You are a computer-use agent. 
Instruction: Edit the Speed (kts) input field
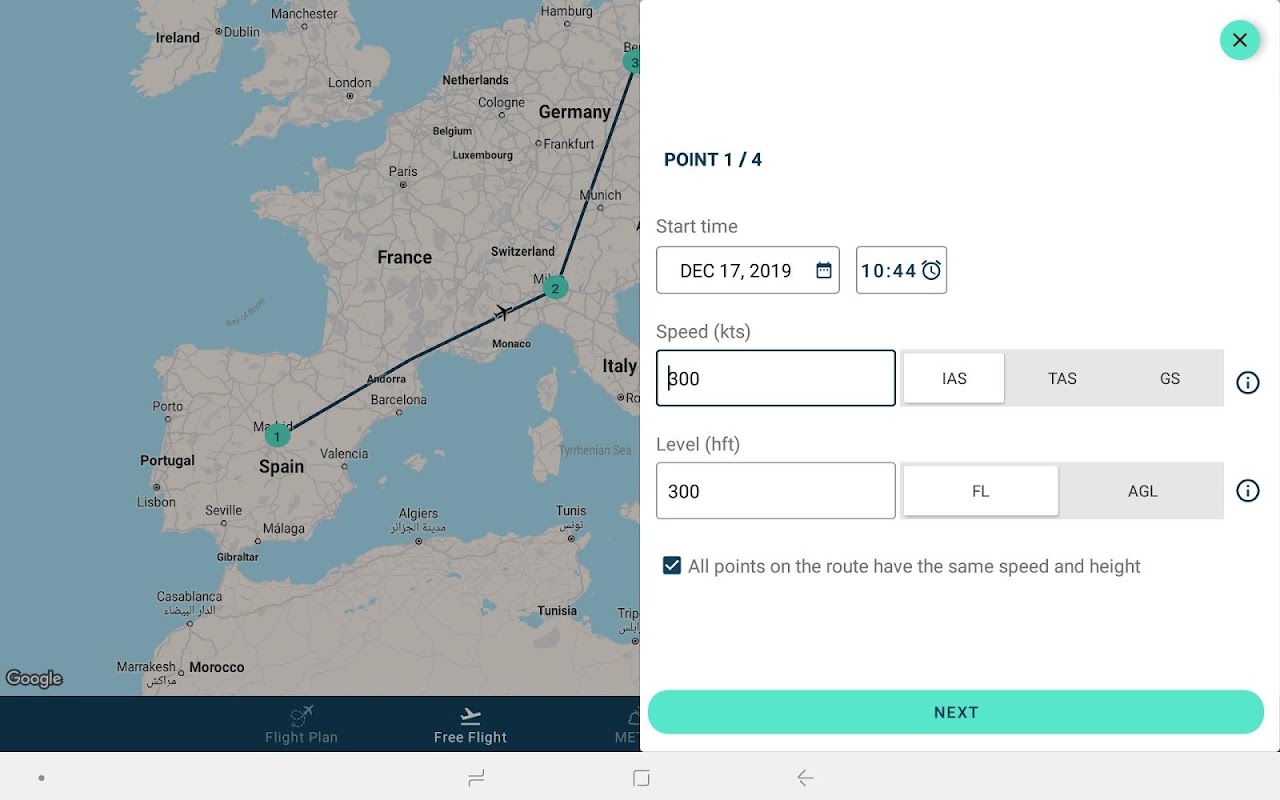(776, 378)
